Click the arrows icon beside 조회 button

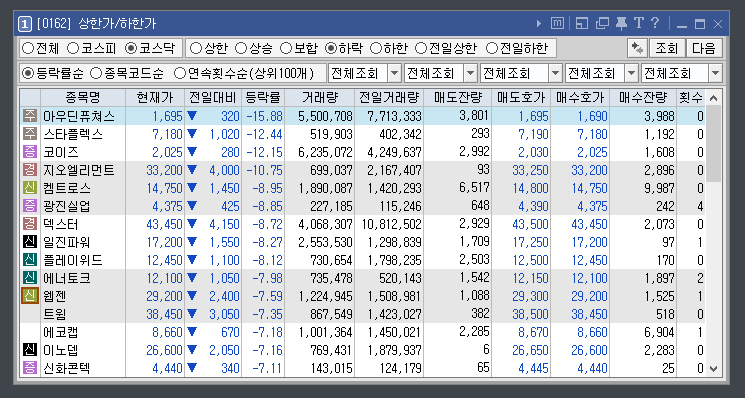[637, 48]
